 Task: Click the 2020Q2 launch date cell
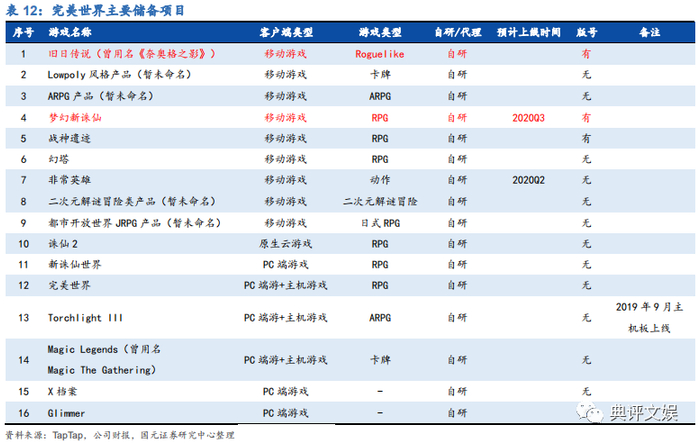[529, 180]
